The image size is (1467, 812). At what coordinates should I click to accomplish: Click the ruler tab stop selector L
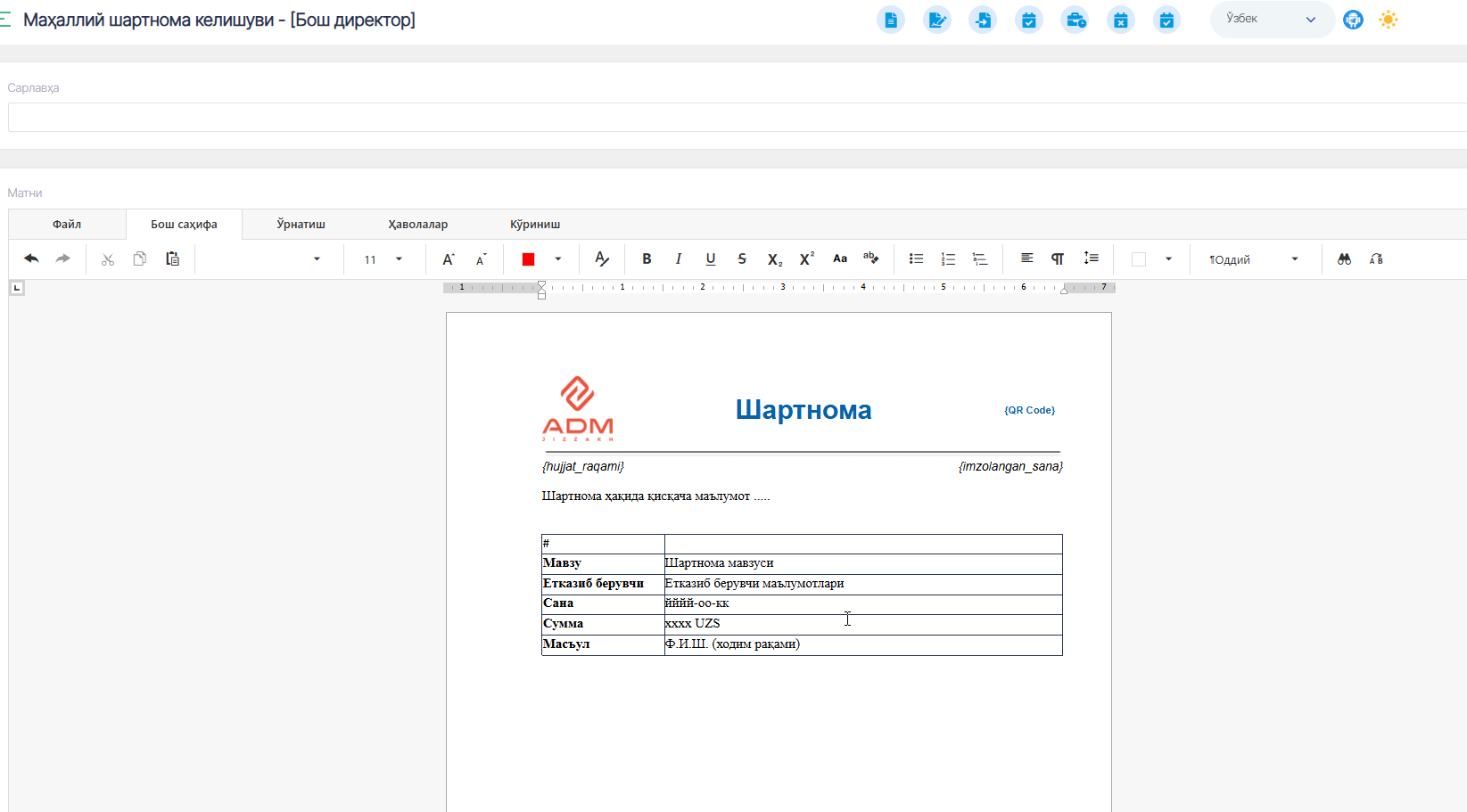click(x=16, y=288)
